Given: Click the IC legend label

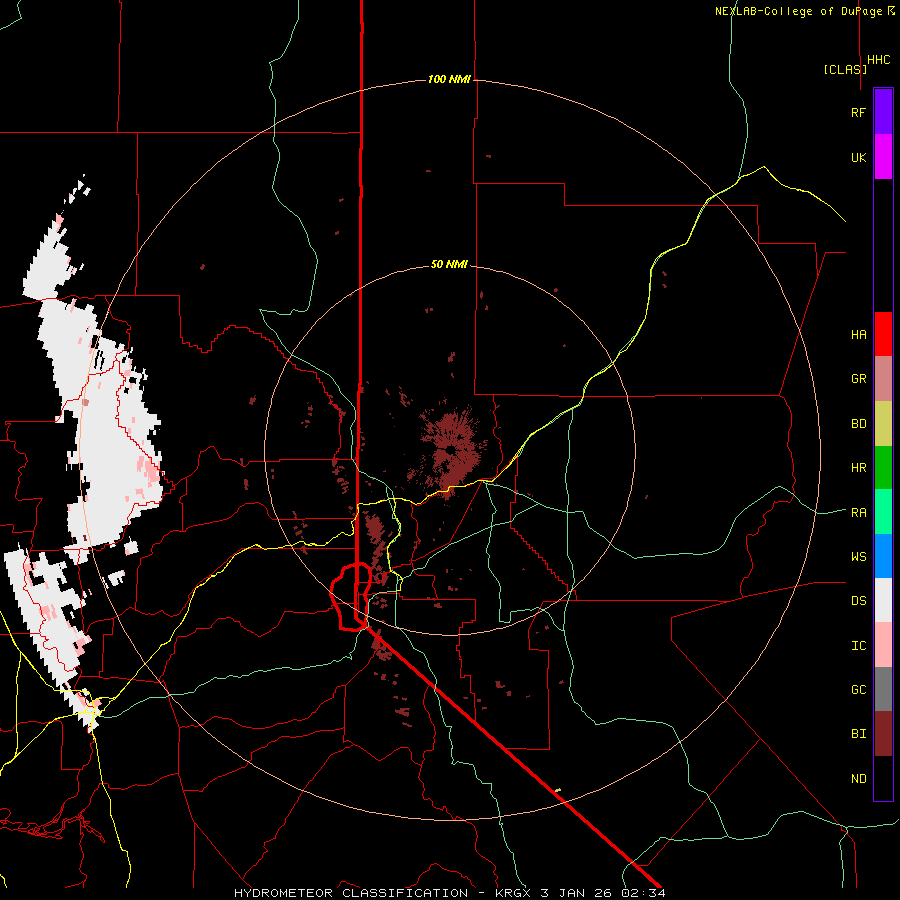Looking at the screenshot, I should (858, 646).
